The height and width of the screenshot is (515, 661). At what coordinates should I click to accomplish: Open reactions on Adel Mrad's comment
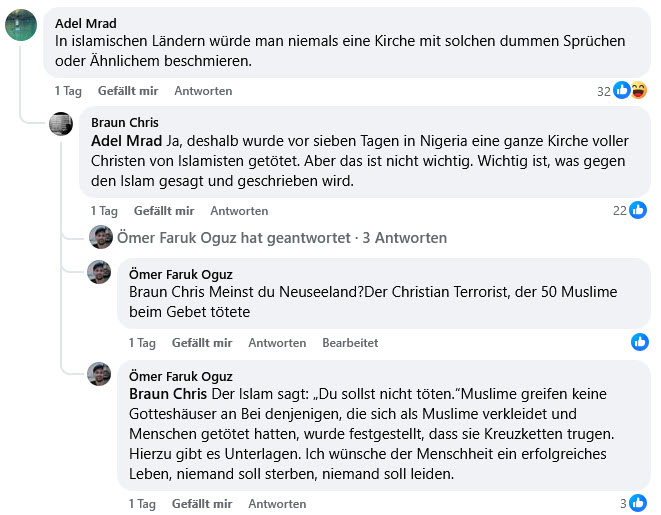pyautogui.click(x=629, y=91)
